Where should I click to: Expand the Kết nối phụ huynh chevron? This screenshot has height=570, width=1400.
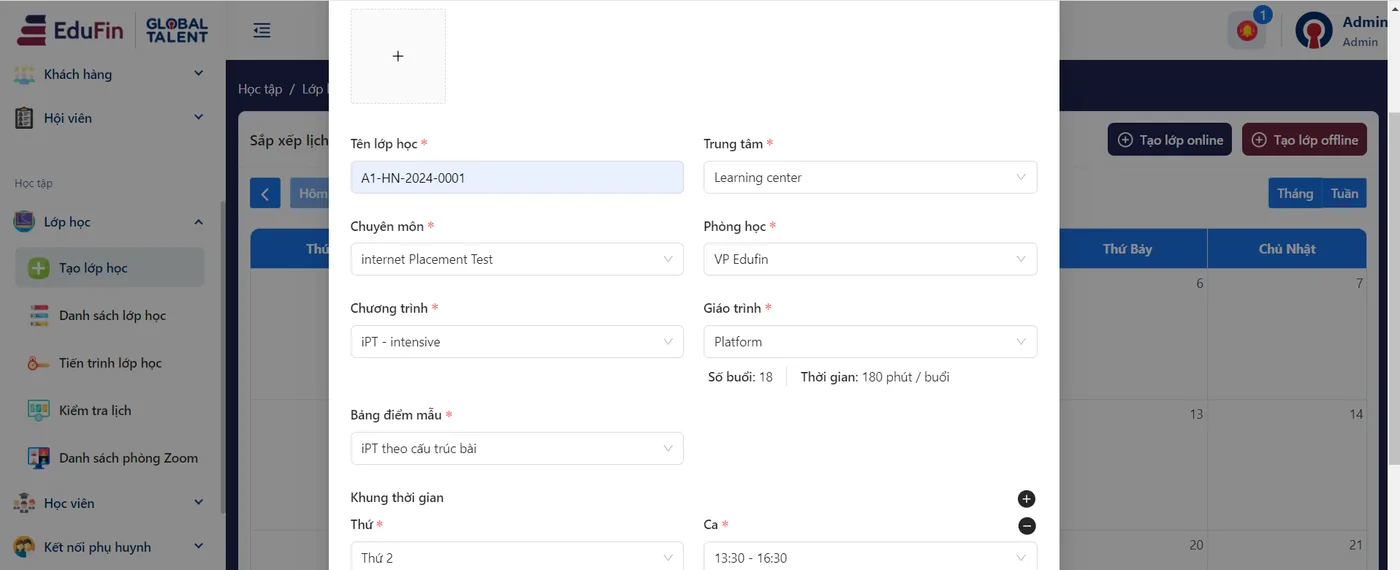pos(198,547)
